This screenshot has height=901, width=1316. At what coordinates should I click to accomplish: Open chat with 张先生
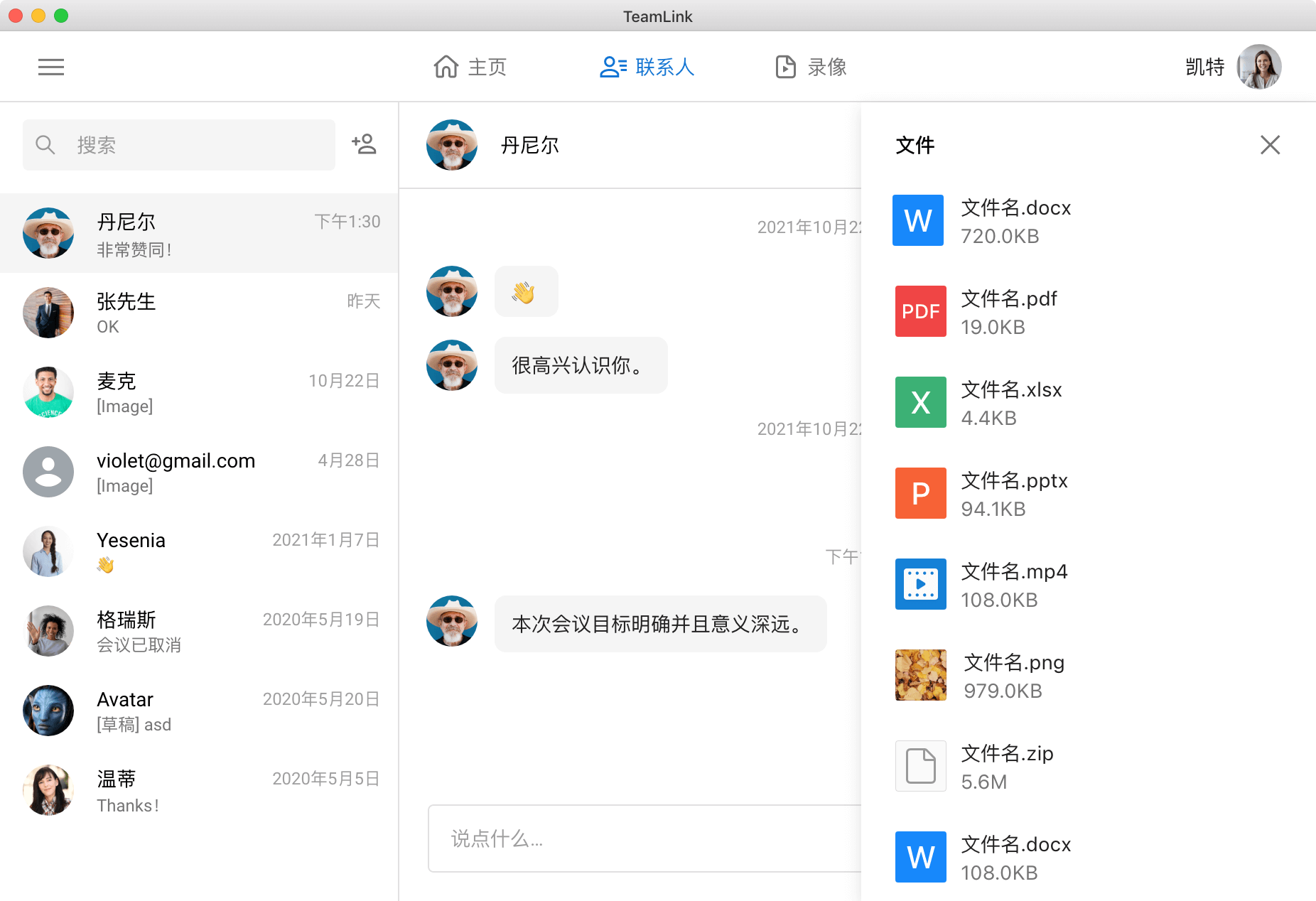point(199,313)
